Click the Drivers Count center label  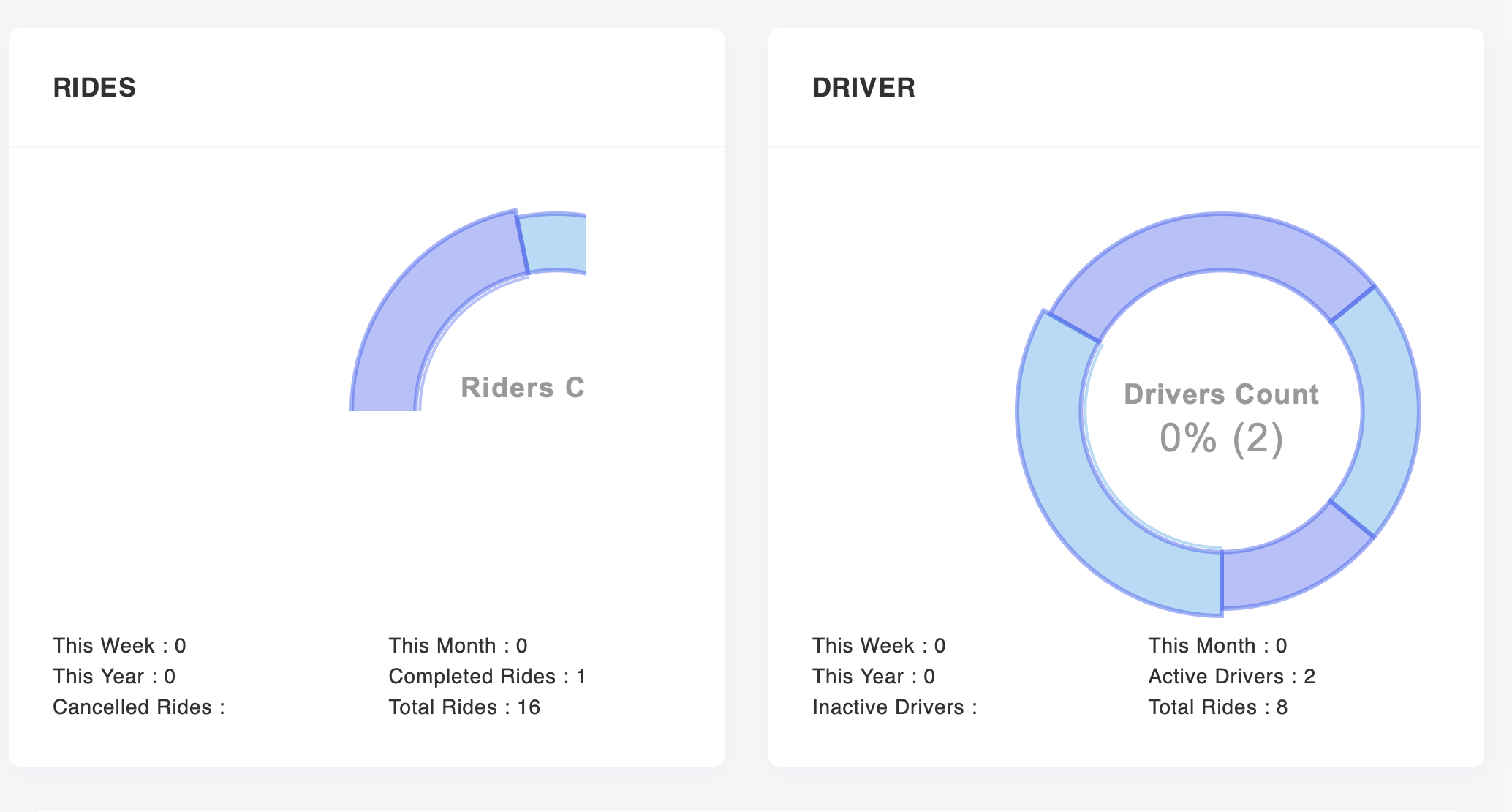click(x=1221, y=394)
